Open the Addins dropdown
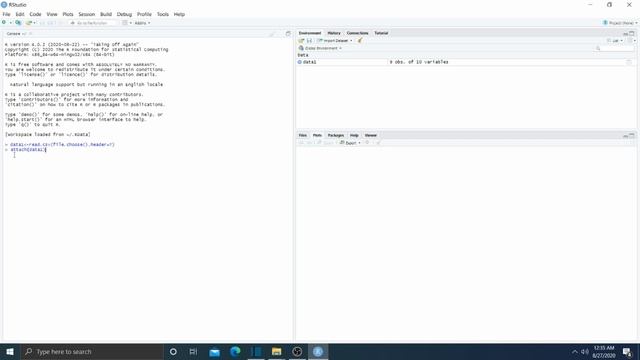 [x=142, y=23]
